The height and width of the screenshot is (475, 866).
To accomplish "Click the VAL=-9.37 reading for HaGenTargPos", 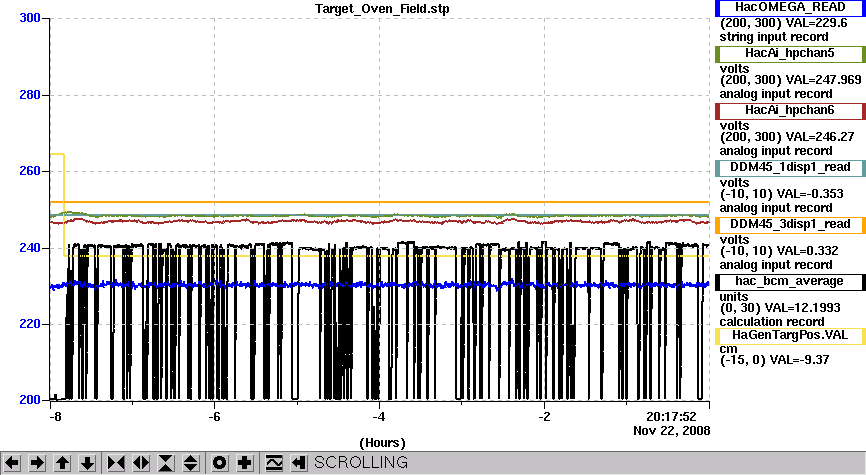I will [801, 360].
